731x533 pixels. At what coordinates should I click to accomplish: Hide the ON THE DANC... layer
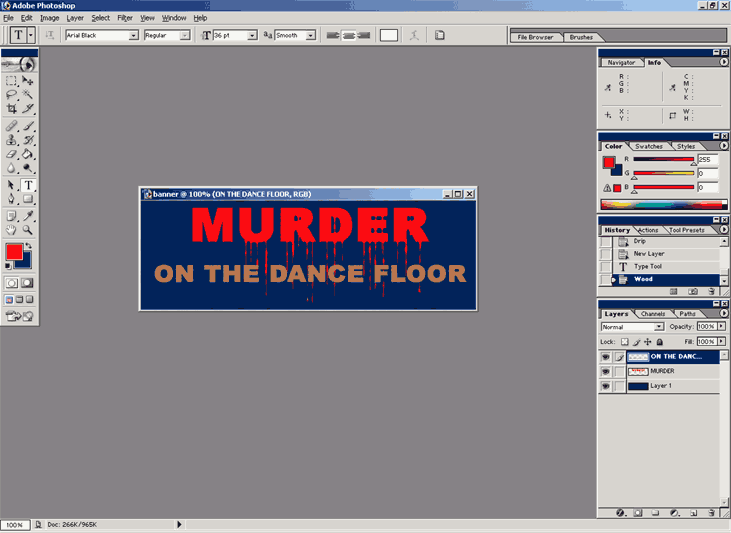[605, 357]
